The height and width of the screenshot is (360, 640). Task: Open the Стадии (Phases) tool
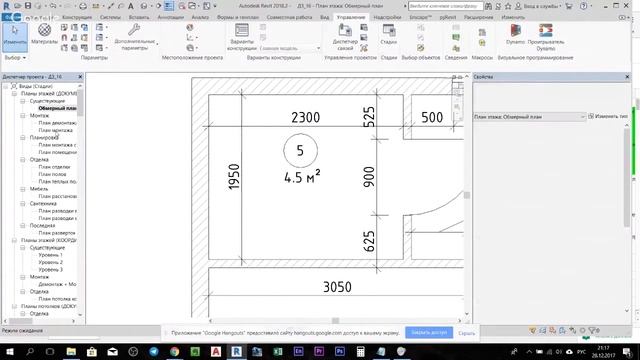[x=389, y=34]
